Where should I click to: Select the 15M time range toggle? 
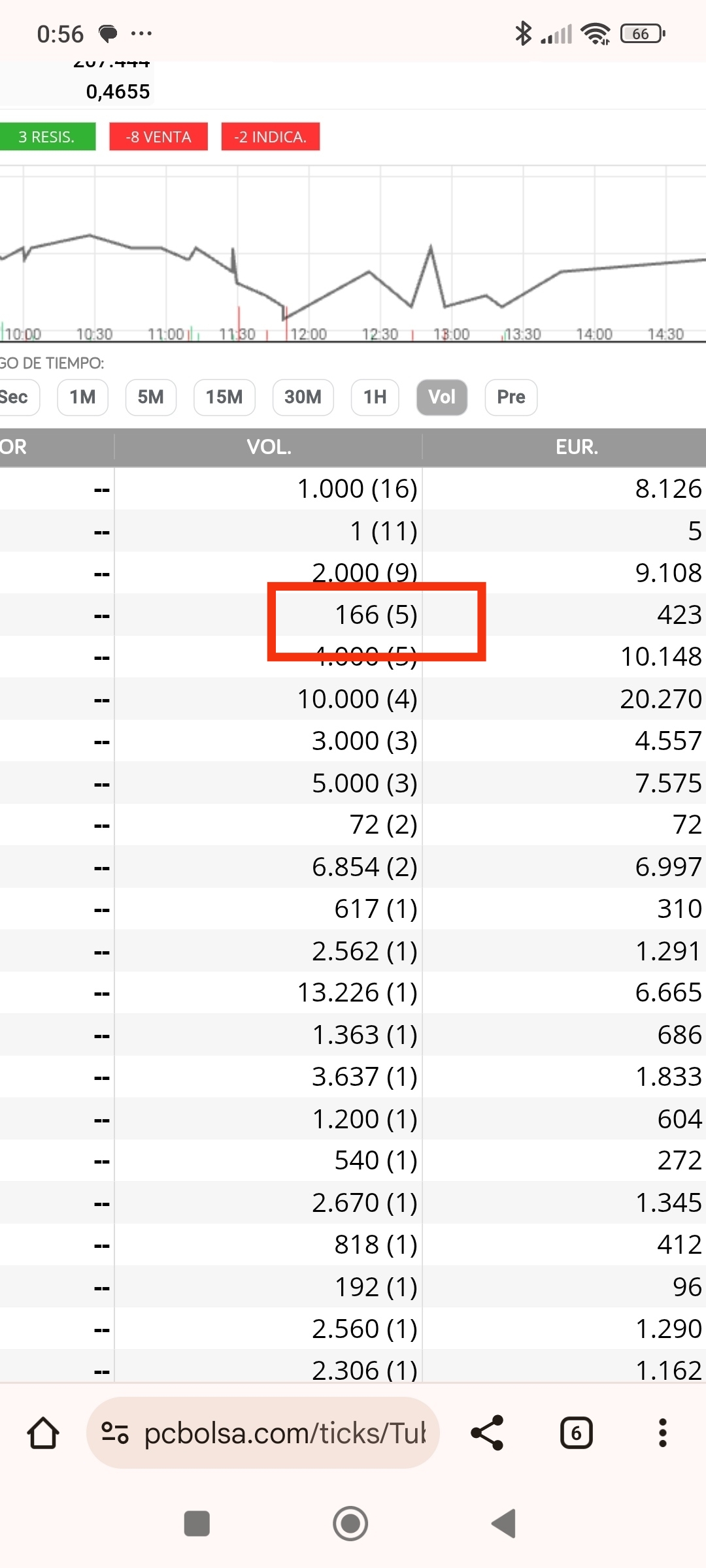[224, 397]
